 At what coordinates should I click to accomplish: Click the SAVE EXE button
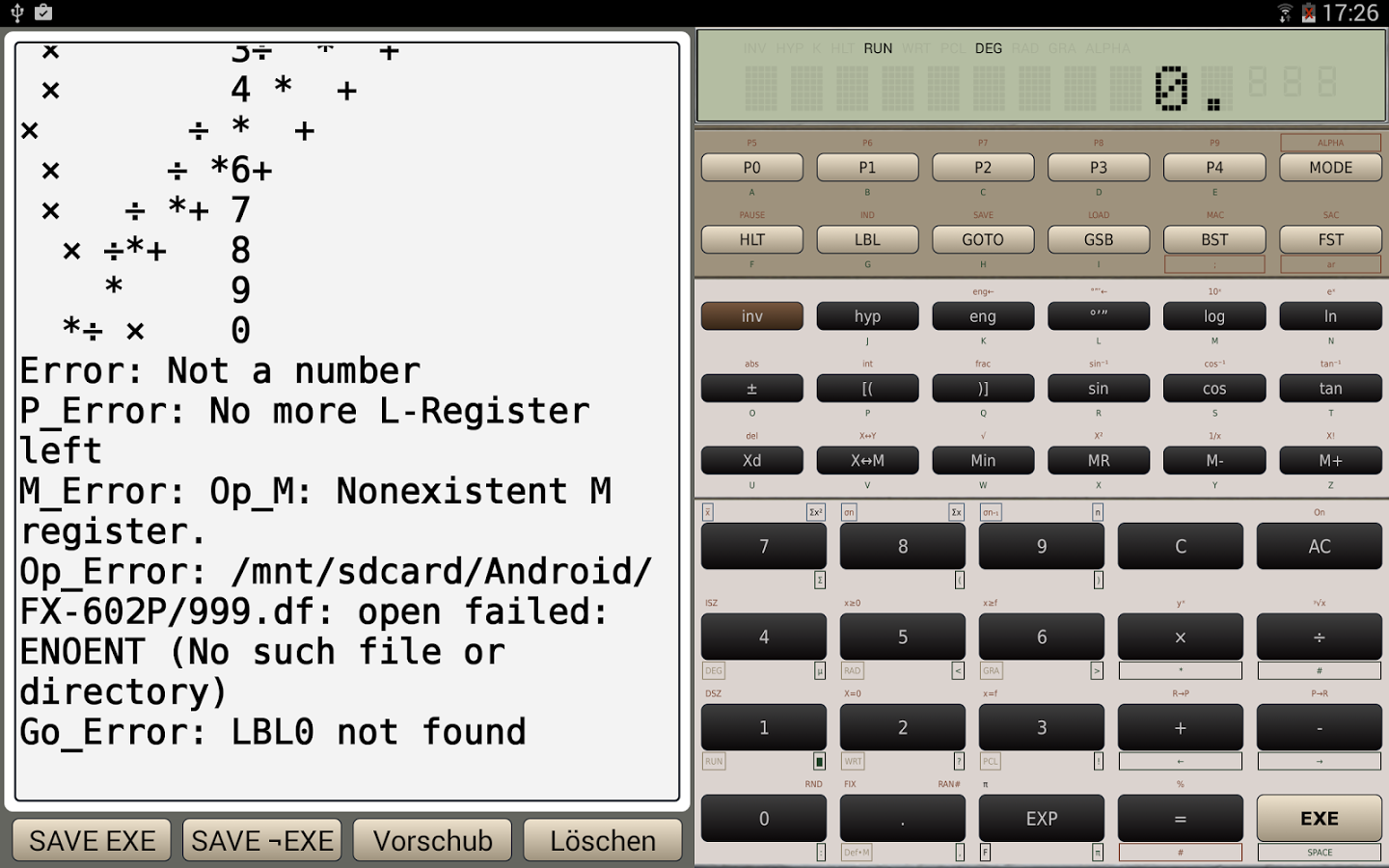pos(92,840)
